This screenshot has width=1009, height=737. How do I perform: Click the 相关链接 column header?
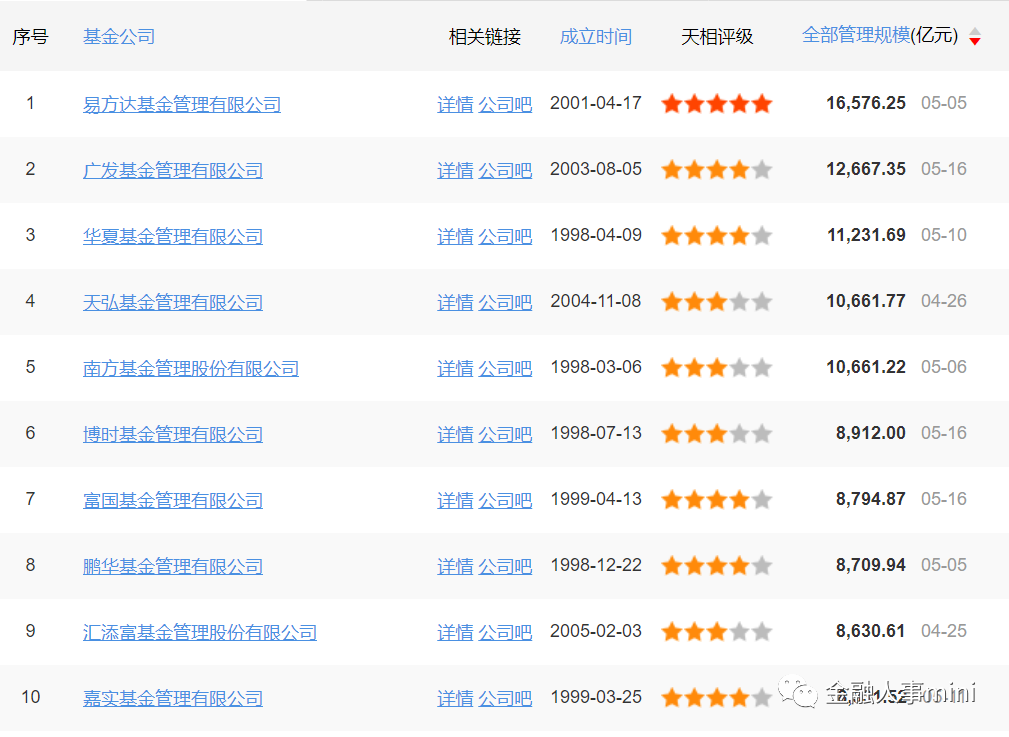point(485,37)
